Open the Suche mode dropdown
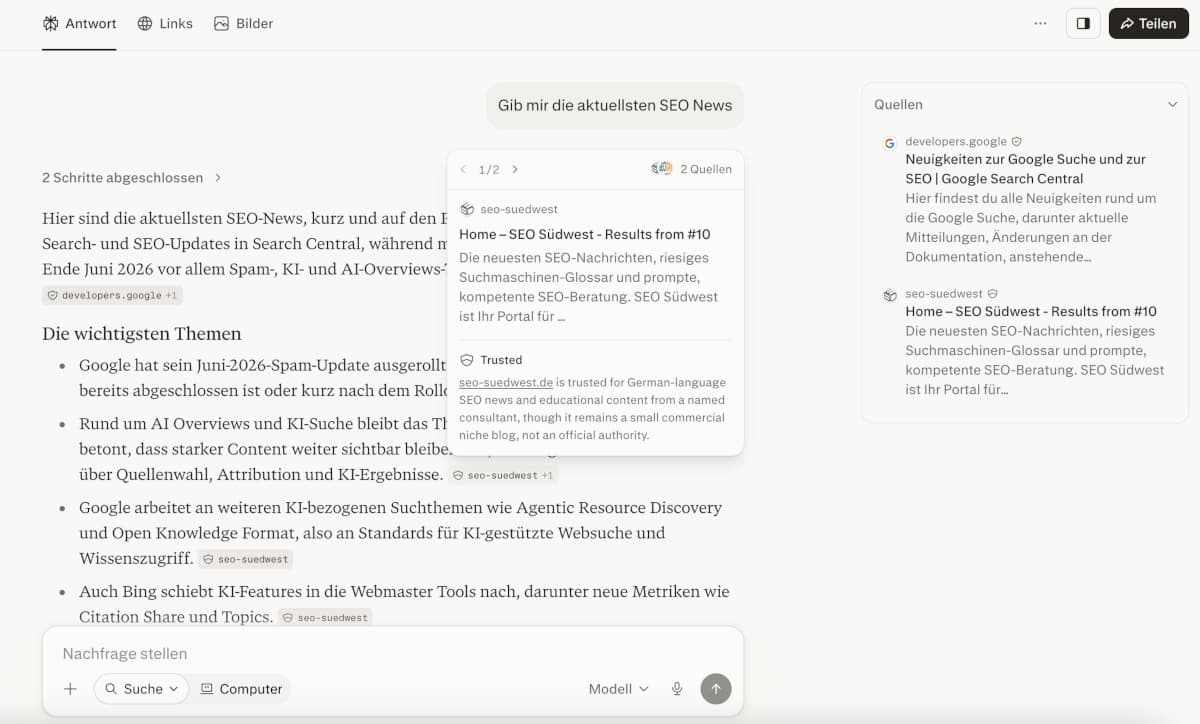The width and height of the screenshot is (1200, 724). [x=141, y=688]
